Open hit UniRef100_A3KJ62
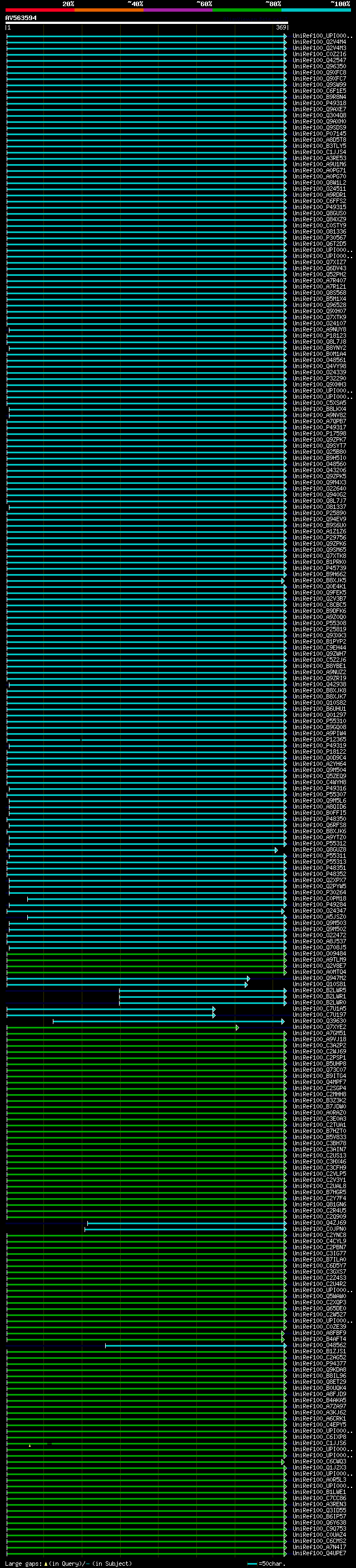Image resolution: width=356 pixels, height=1568 pixels. [319, 1412]
